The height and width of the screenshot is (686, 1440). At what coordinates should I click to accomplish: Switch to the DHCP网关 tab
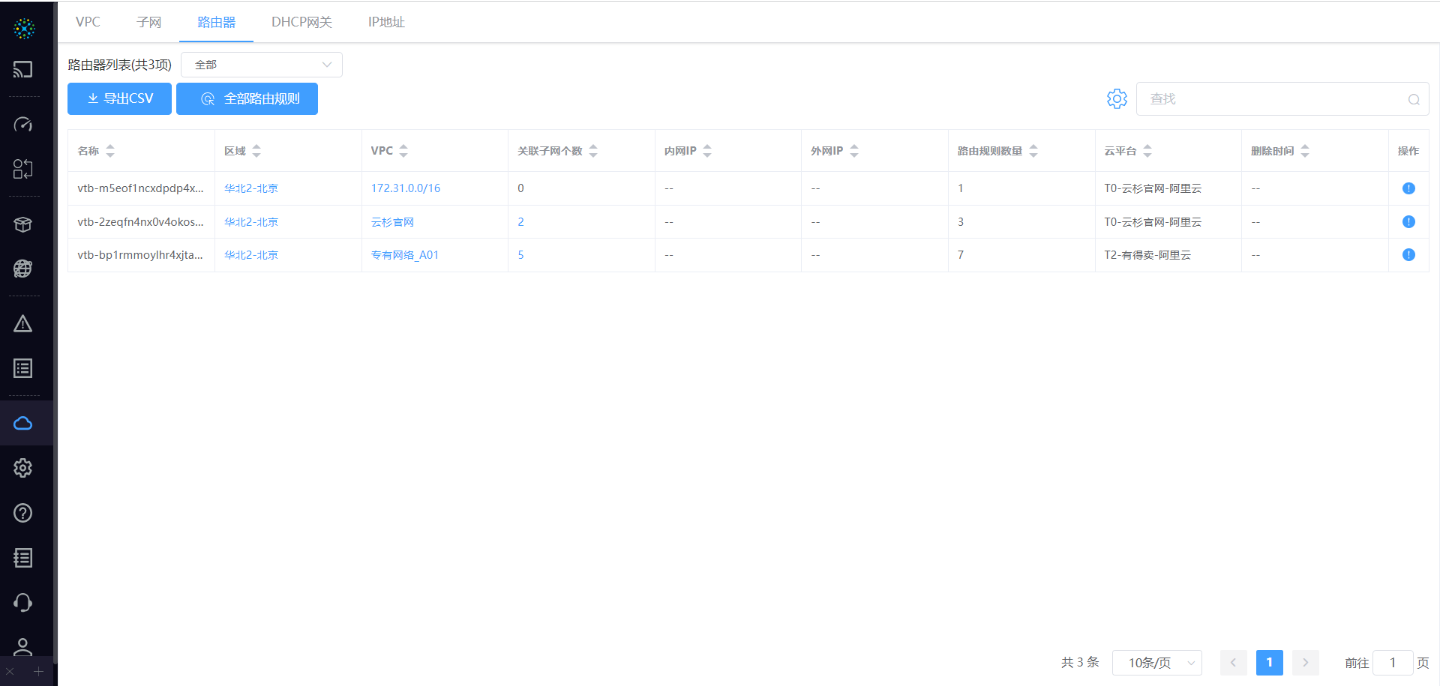(x=301, y=22)
